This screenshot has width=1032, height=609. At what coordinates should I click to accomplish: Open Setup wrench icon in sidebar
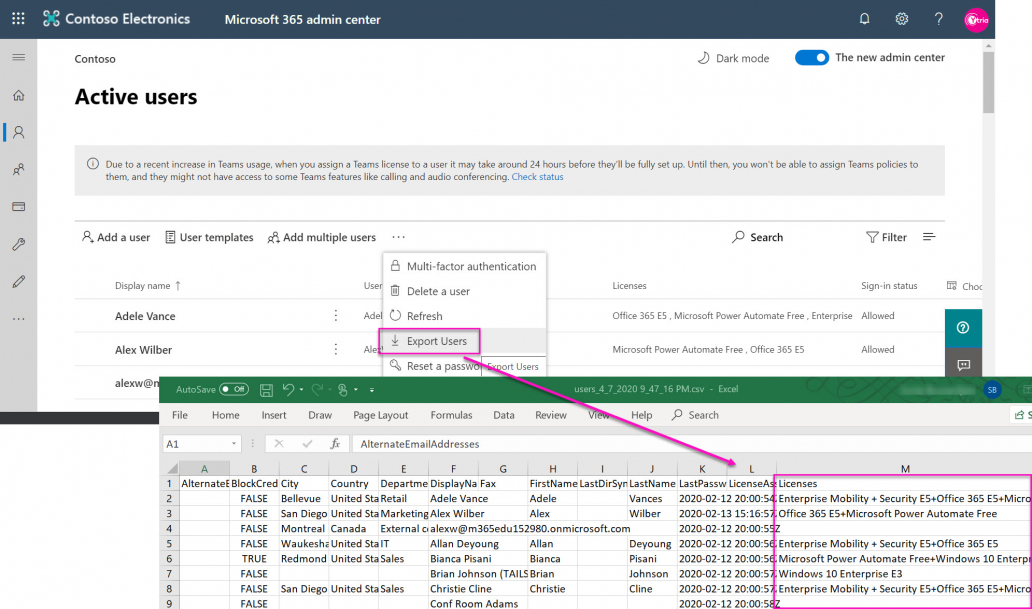18,244
